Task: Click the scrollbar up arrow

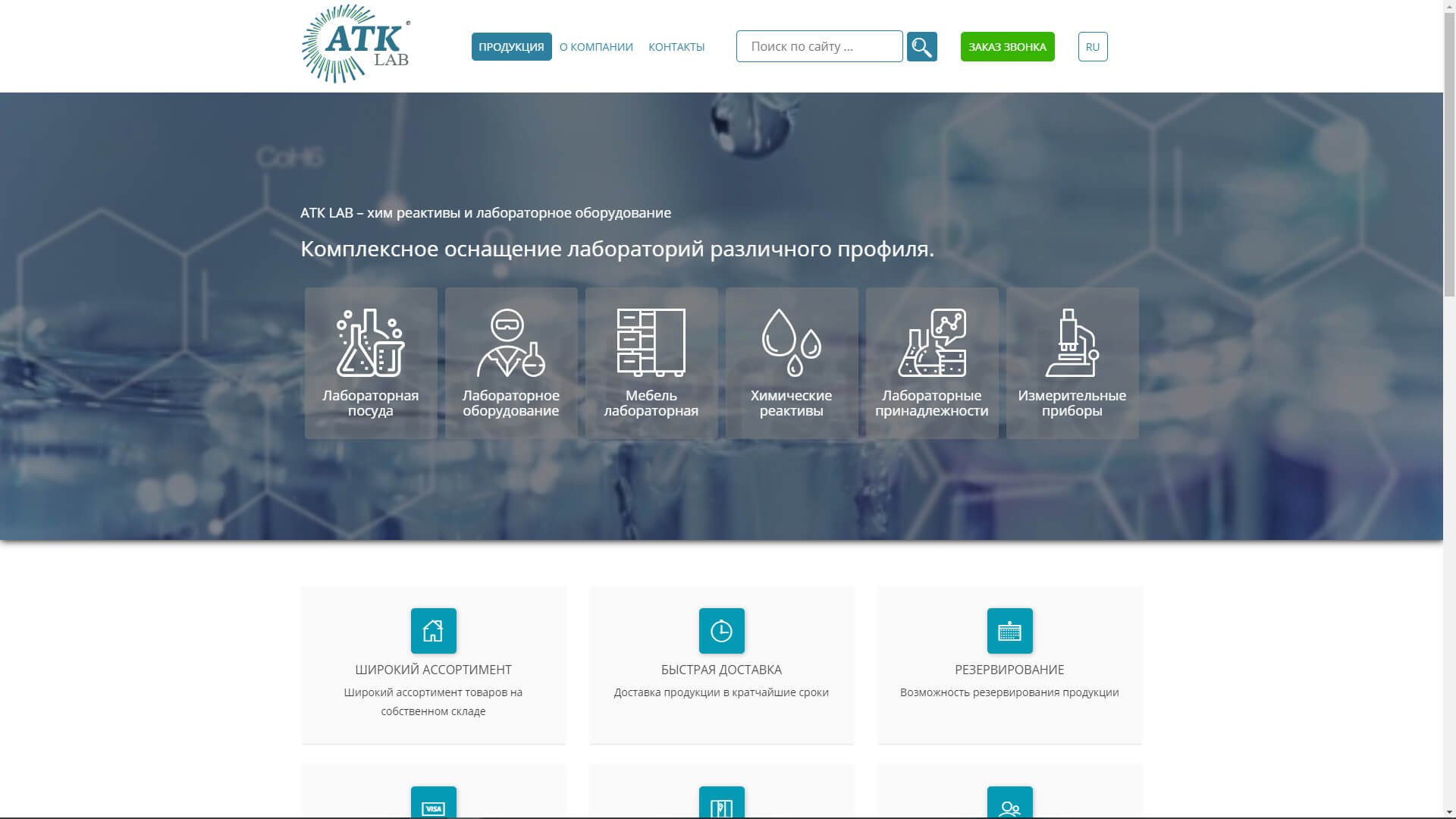Action: (x=1449, y=5)
